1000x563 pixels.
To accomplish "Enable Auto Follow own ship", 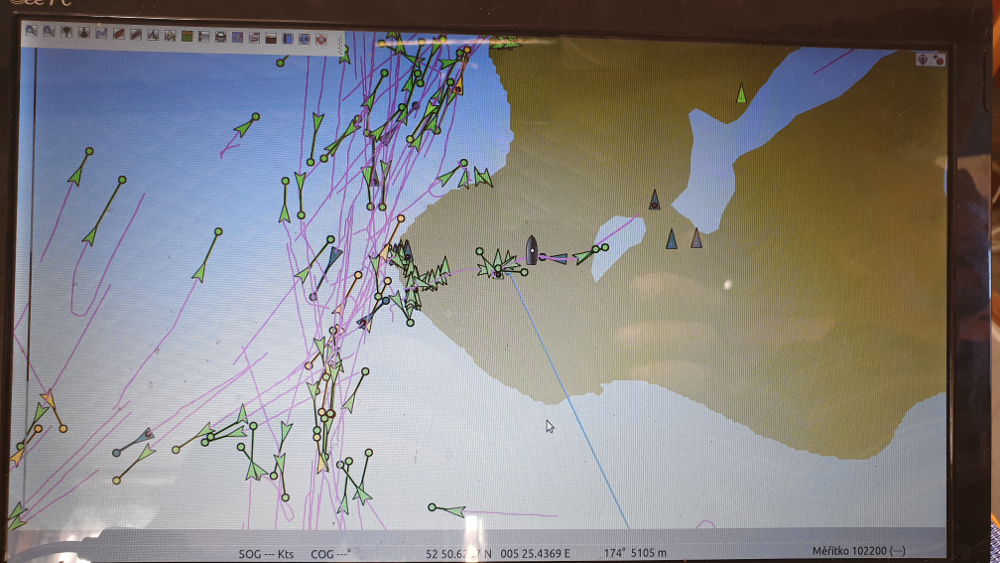I will coord(118,34).
